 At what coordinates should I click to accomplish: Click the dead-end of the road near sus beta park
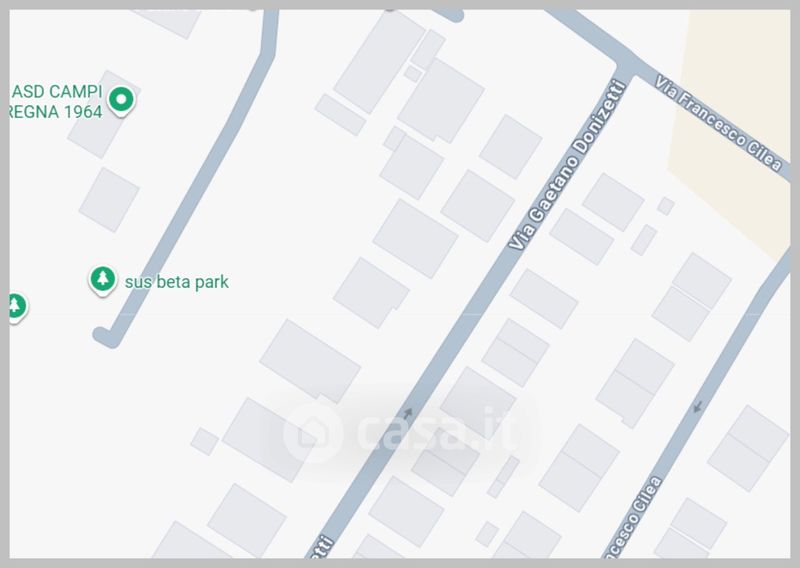click(x=106, y=337)
